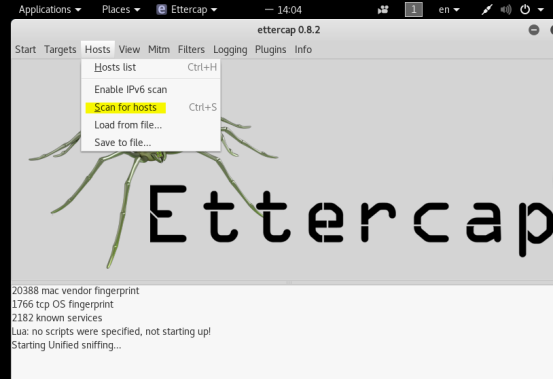Screen dimensions: 554x380
Task: Open the Places dropdown in top bar
Action: 121,10
